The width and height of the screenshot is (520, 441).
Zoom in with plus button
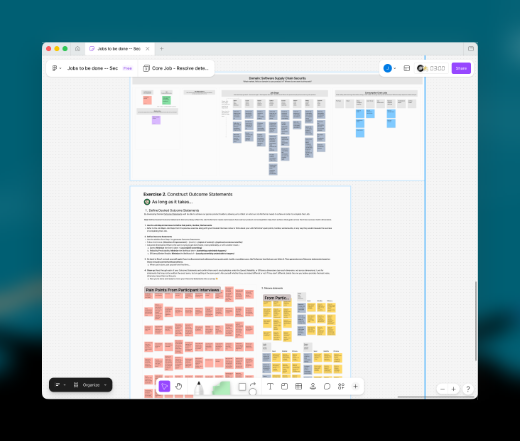(x=453, y=389)
